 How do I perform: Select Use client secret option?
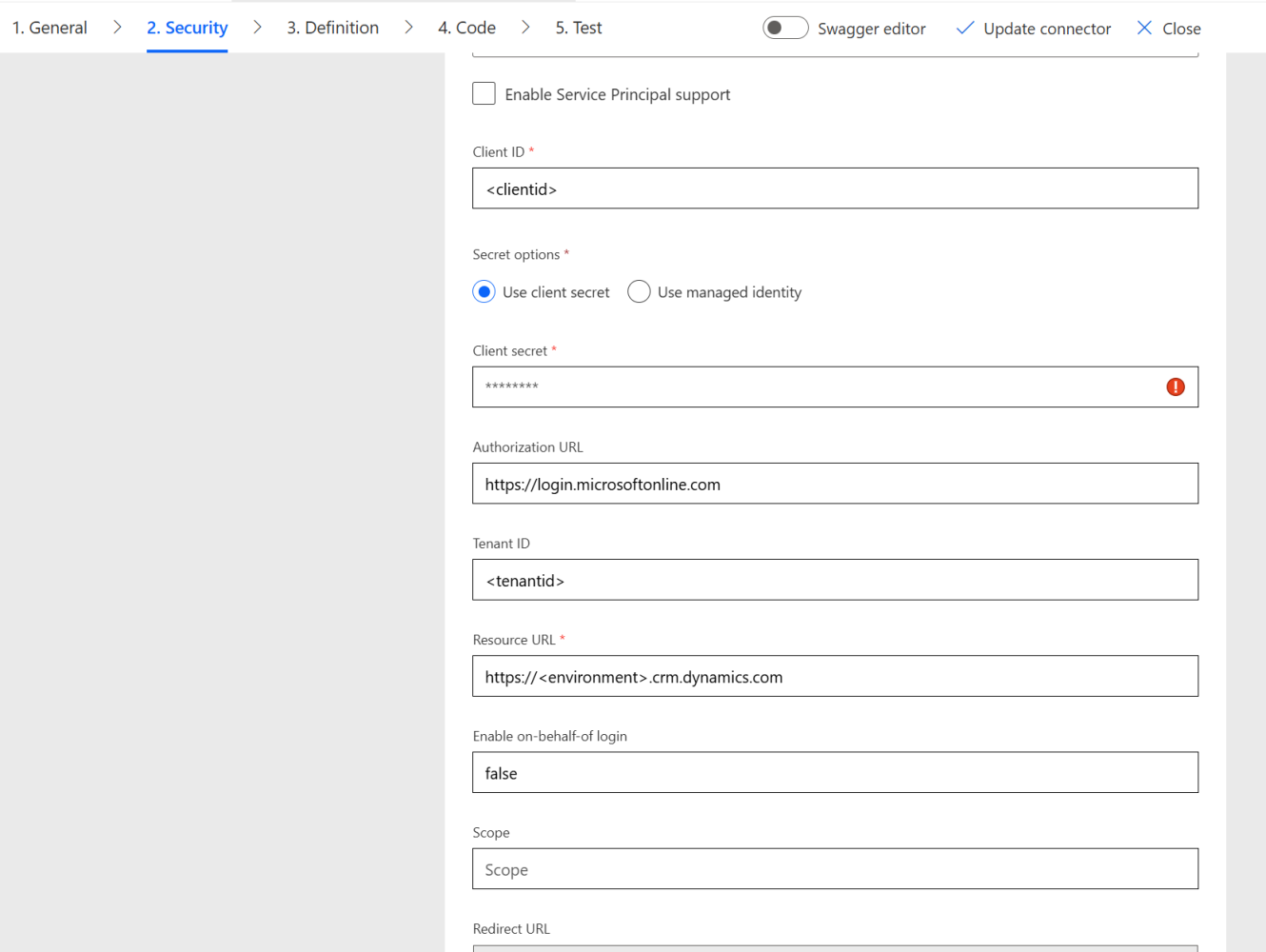(x=484, y=291)
